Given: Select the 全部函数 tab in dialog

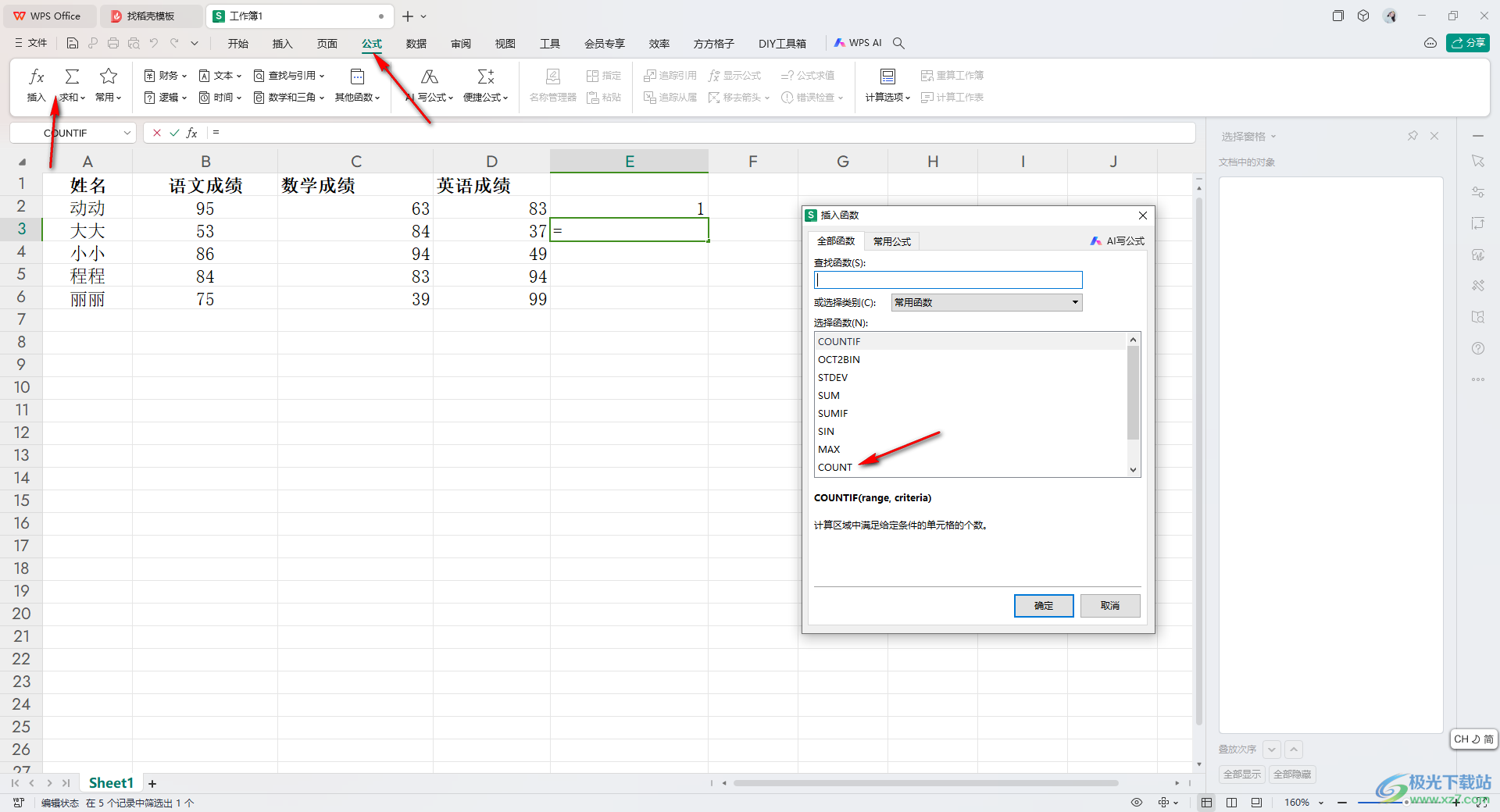Looking at the screenshot, I should tap(836, 241).
